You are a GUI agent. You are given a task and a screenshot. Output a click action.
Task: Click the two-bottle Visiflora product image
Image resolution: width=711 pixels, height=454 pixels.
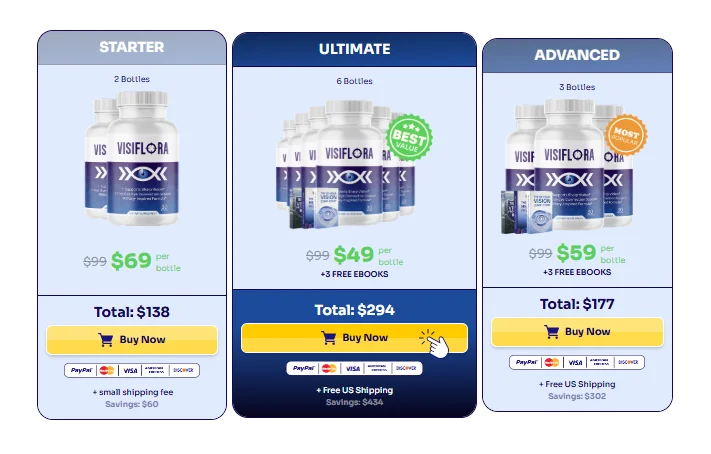(132, 158)
